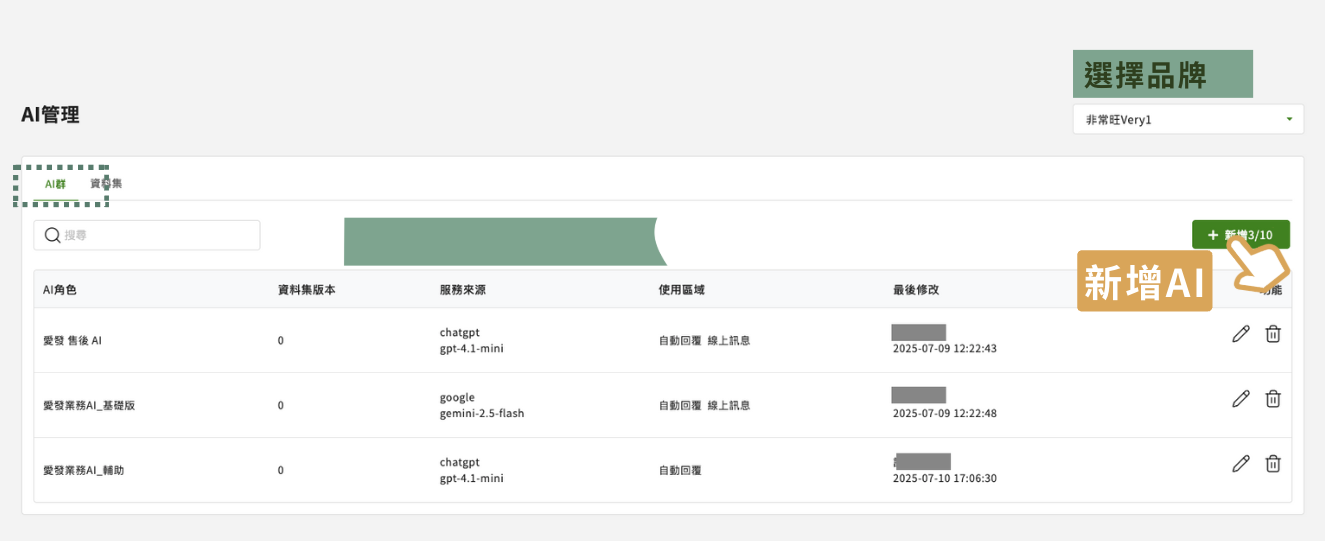The height and width of the screenshot is (541, 1325).
Task: Click the AI管理 page heading
Action: [50, 115]
